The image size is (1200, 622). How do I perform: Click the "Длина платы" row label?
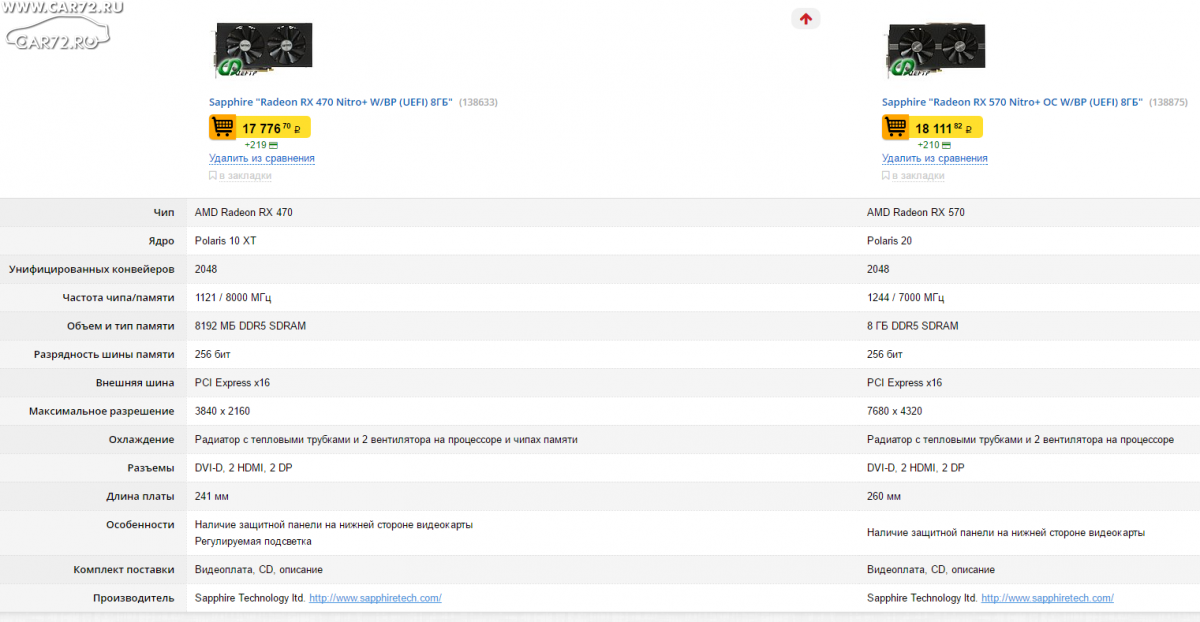pos(140,496)
